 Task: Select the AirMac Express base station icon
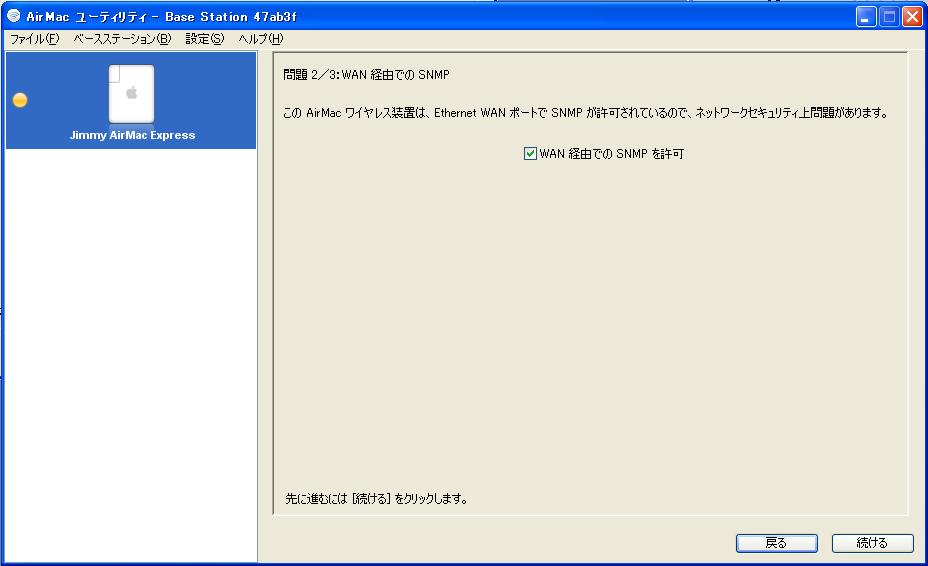[x=131, y=94]
